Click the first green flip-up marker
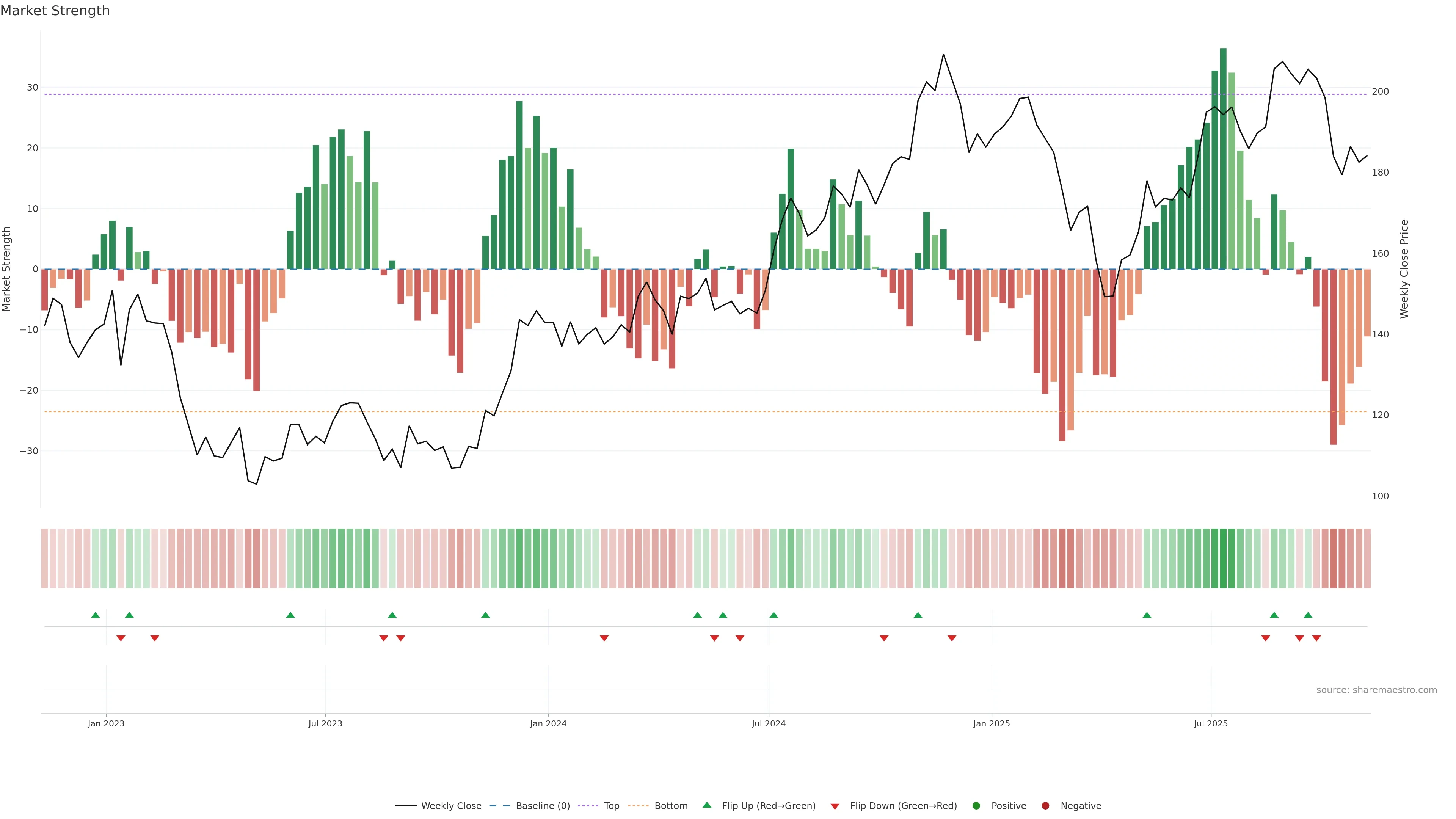 click(96, 615)
